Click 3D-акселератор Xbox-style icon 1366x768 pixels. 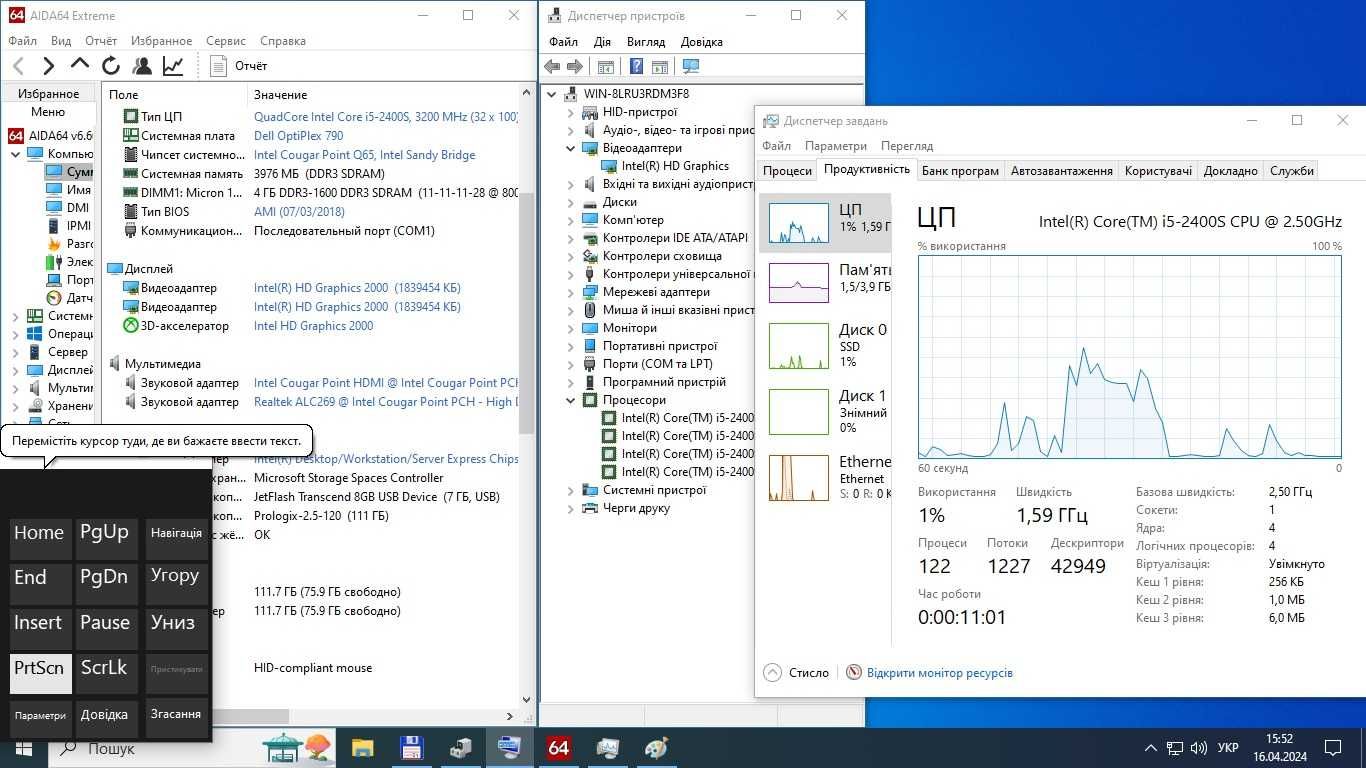[130, 326]
